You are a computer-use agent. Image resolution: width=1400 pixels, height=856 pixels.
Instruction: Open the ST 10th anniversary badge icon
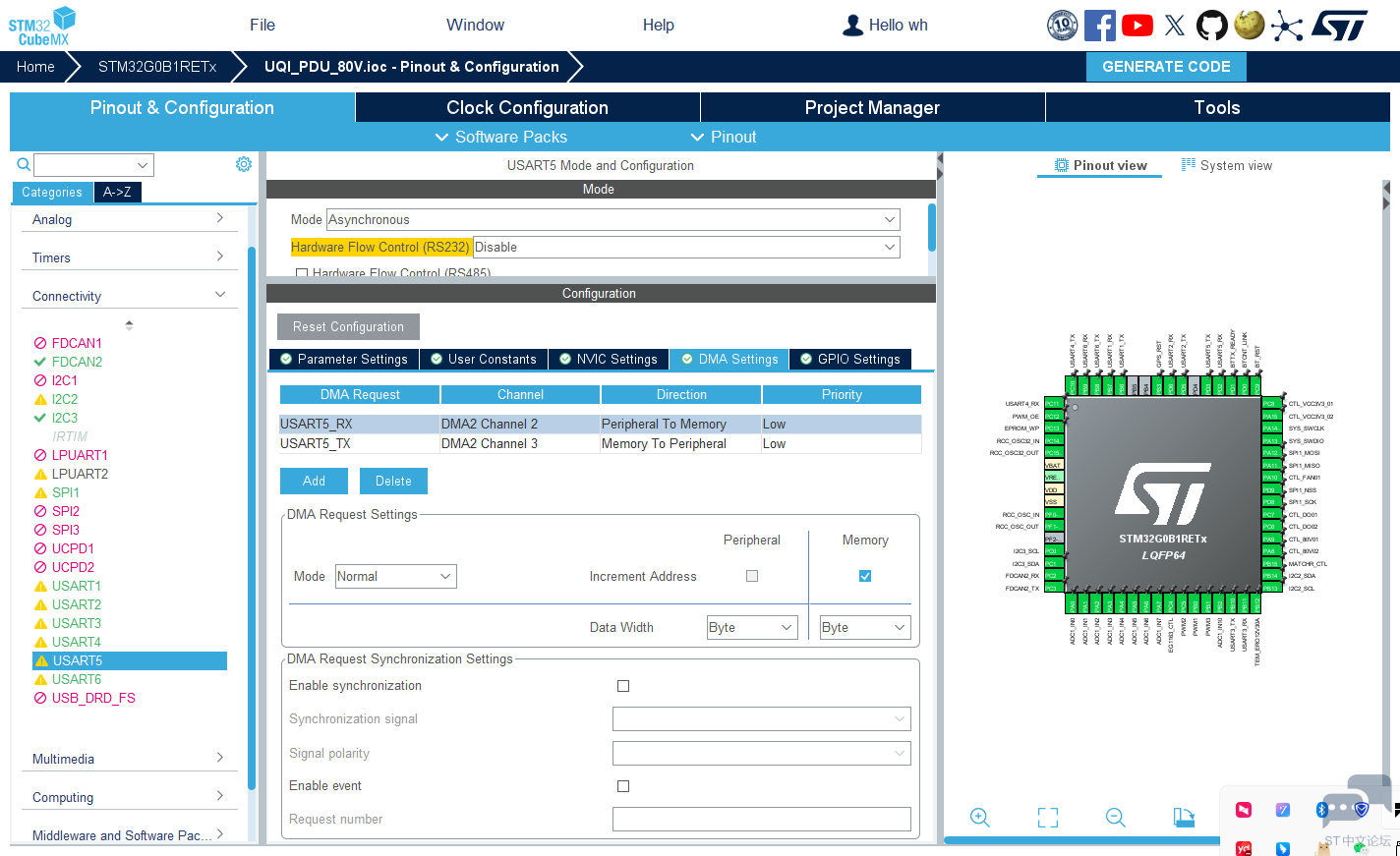click(x=1063, y=25)
